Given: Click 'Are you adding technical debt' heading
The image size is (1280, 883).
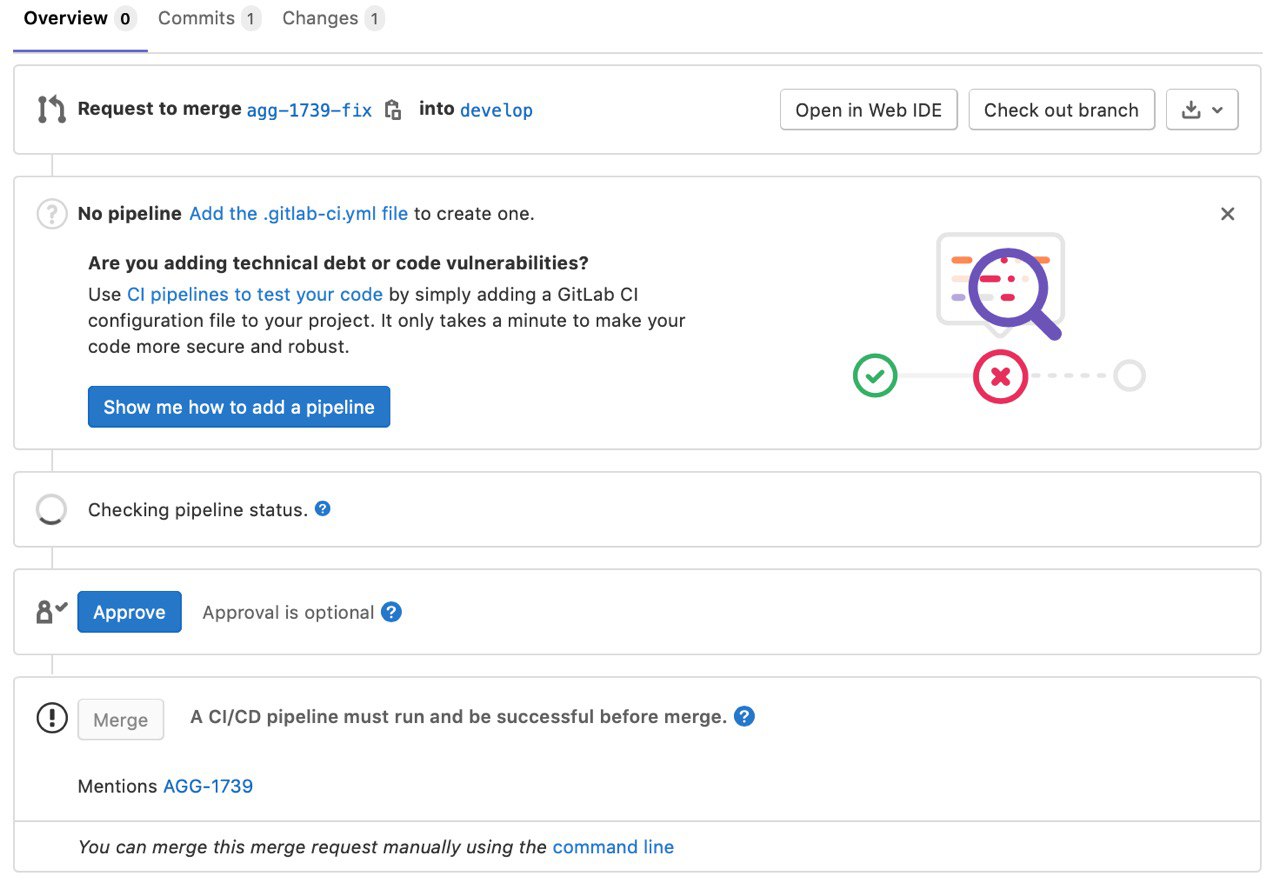Looking at the screenshot, I should tap(338, 263).
